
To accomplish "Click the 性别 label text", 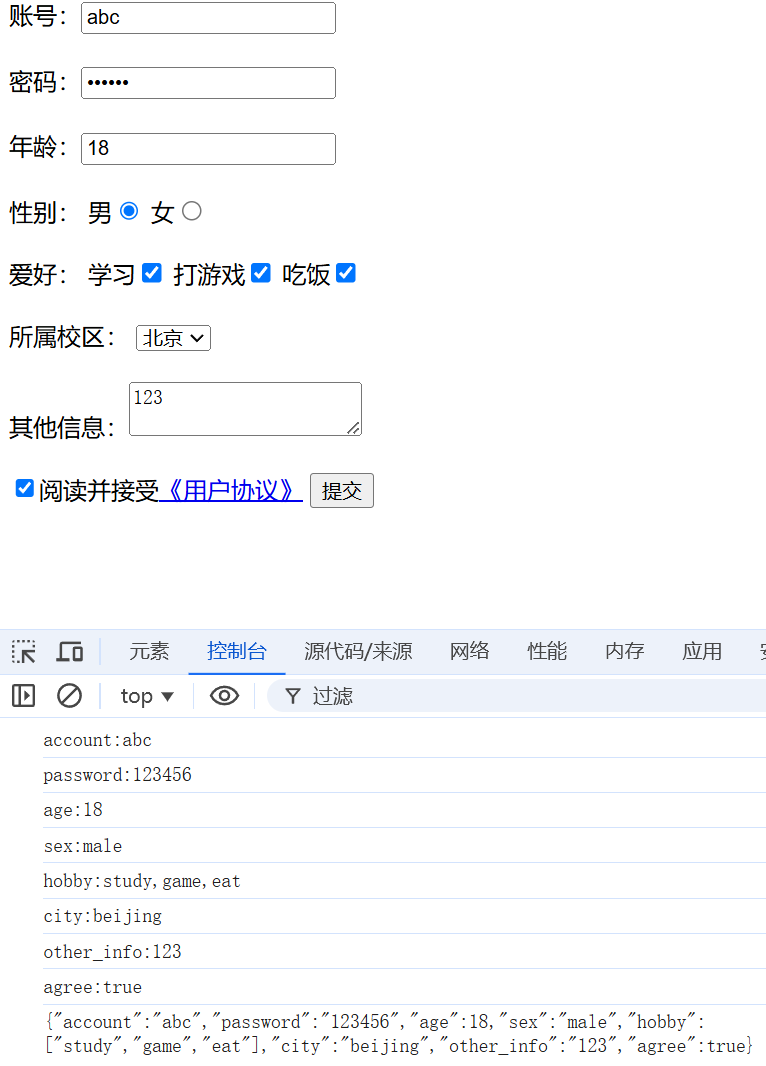I will click(x=38, y=212).
